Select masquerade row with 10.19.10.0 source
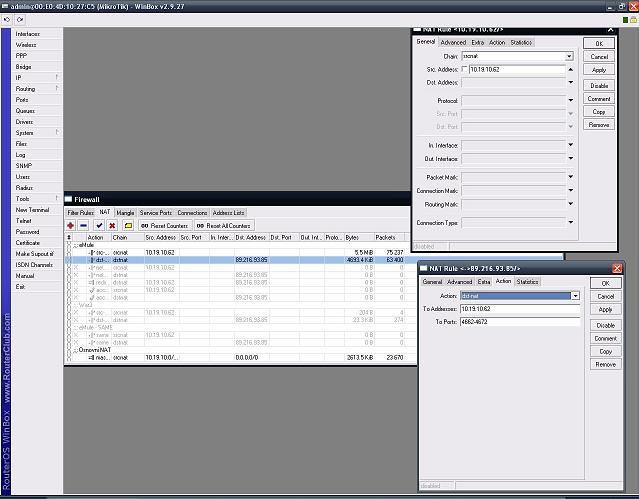The height and width of the screenshot is (499, 639). [240, 358]
